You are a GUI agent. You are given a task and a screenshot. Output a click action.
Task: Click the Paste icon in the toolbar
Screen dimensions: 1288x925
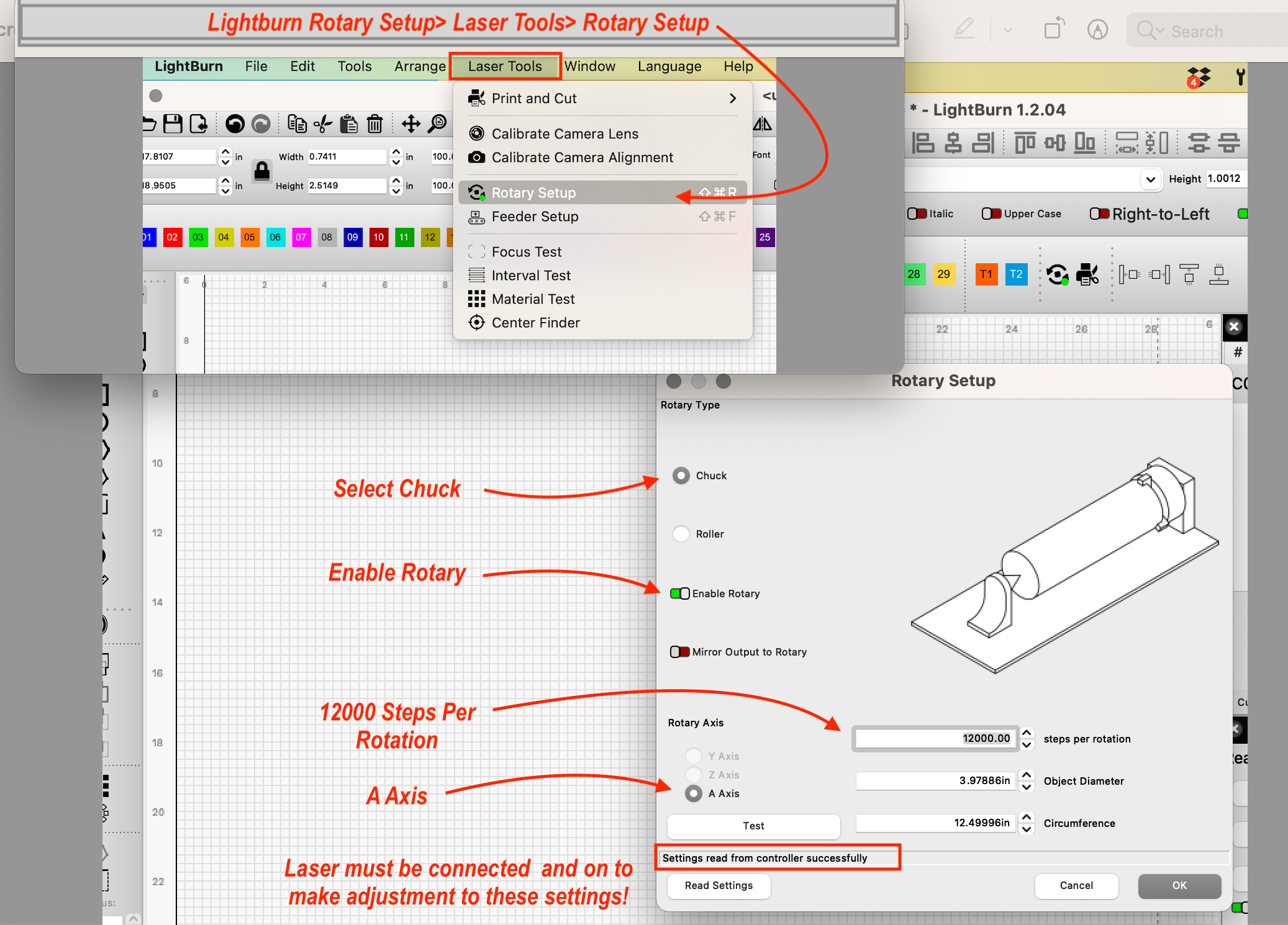[x=350, y=124]
